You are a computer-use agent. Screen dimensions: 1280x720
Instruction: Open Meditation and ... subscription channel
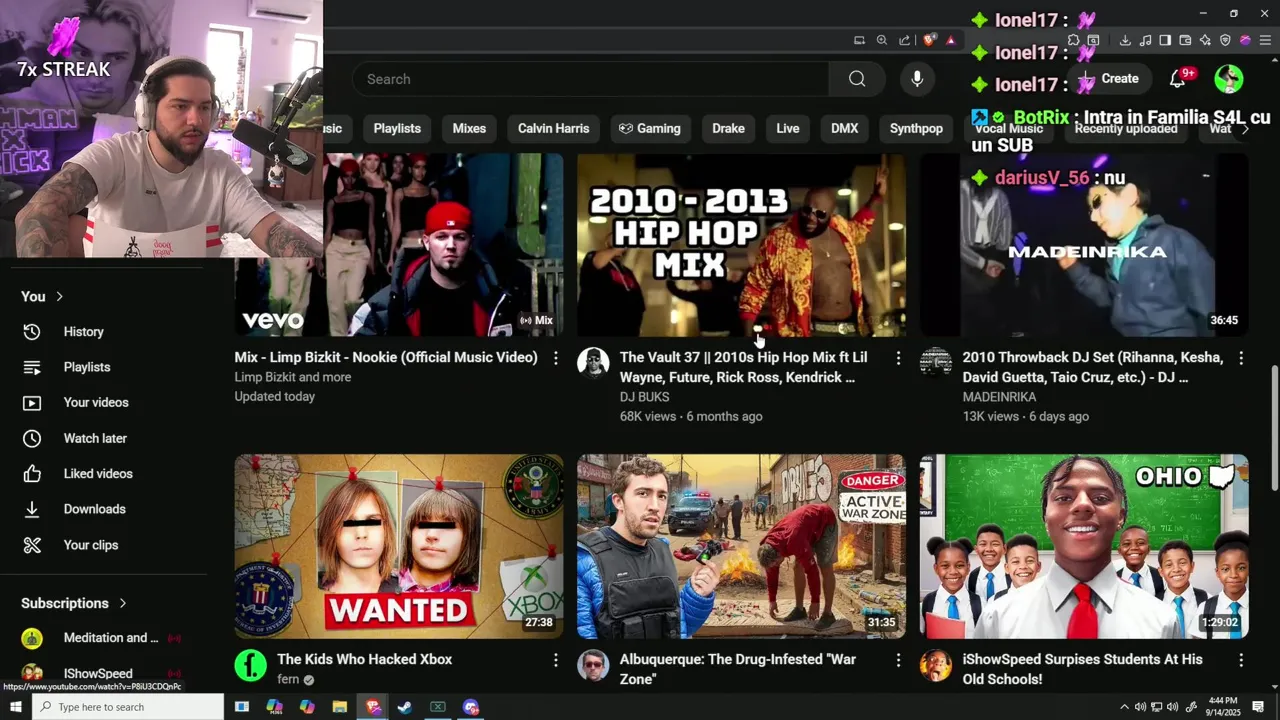[x=110, y=638]
